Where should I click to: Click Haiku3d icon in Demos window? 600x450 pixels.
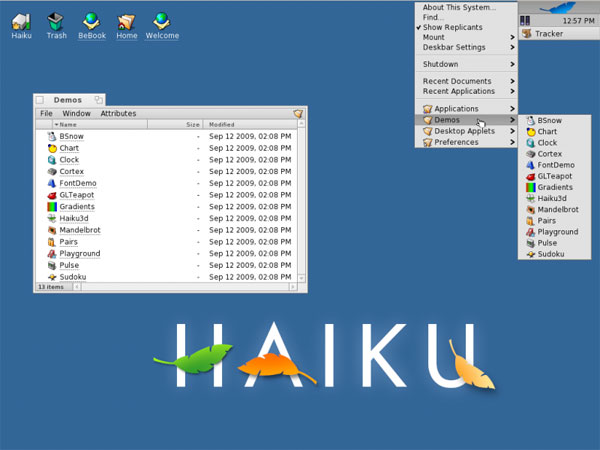[52, 218]
